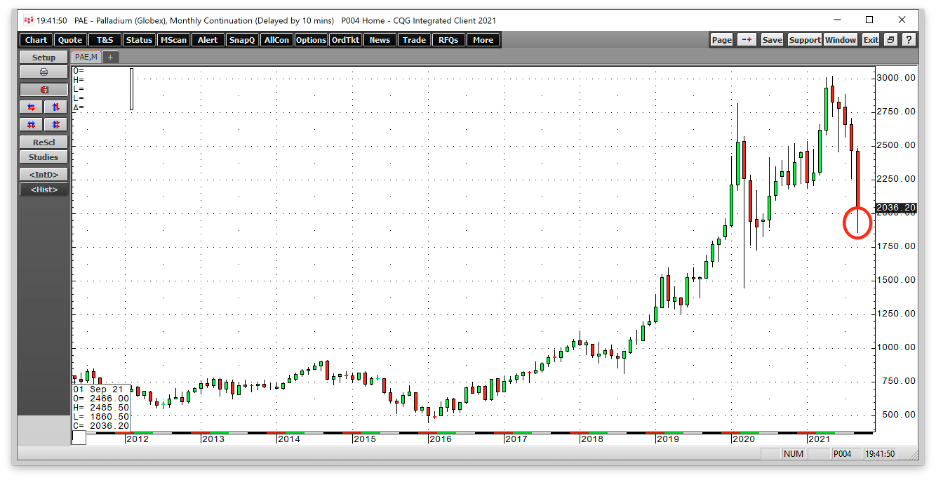Image resolution: width=936 pixels, height=480 pixels.
Task: Click the ReScl rescale button
Action: point(44,143)
